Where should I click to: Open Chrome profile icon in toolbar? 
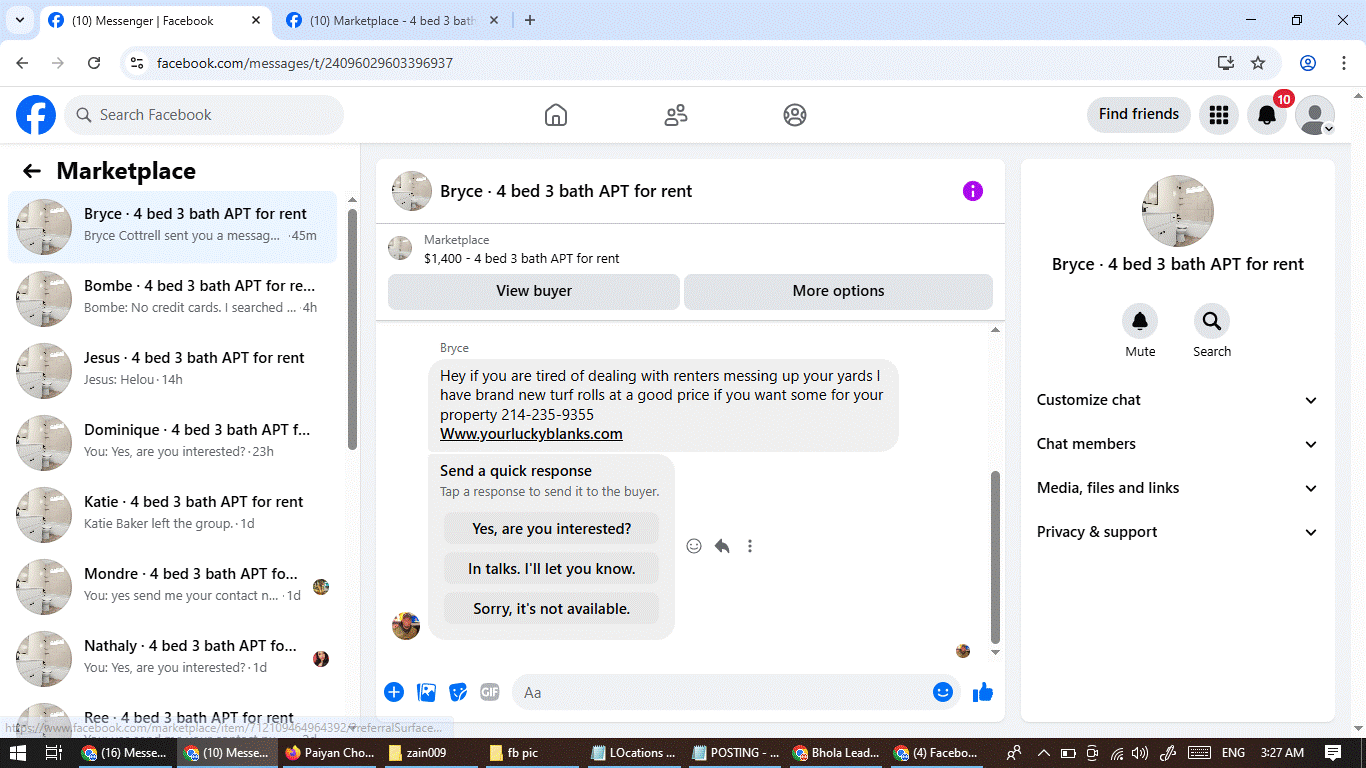coord(1308,63)
